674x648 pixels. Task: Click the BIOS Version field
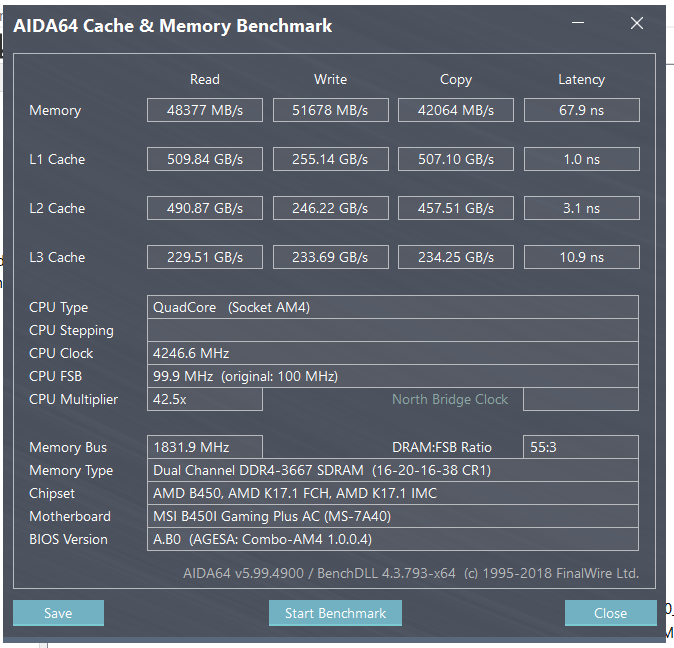point(393,539)
